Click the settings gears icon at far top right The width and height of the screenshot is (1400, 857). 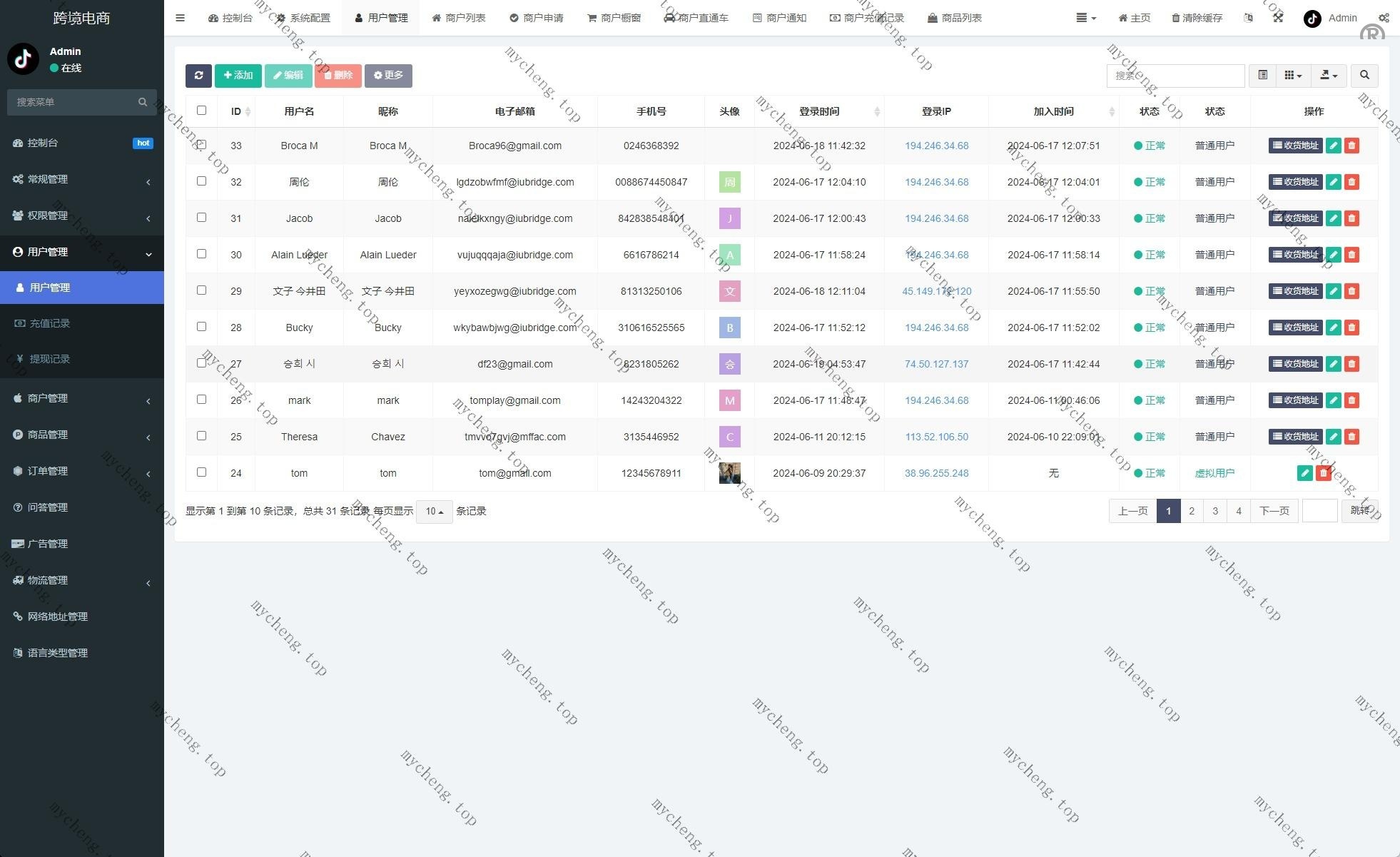coord(1383,18)
